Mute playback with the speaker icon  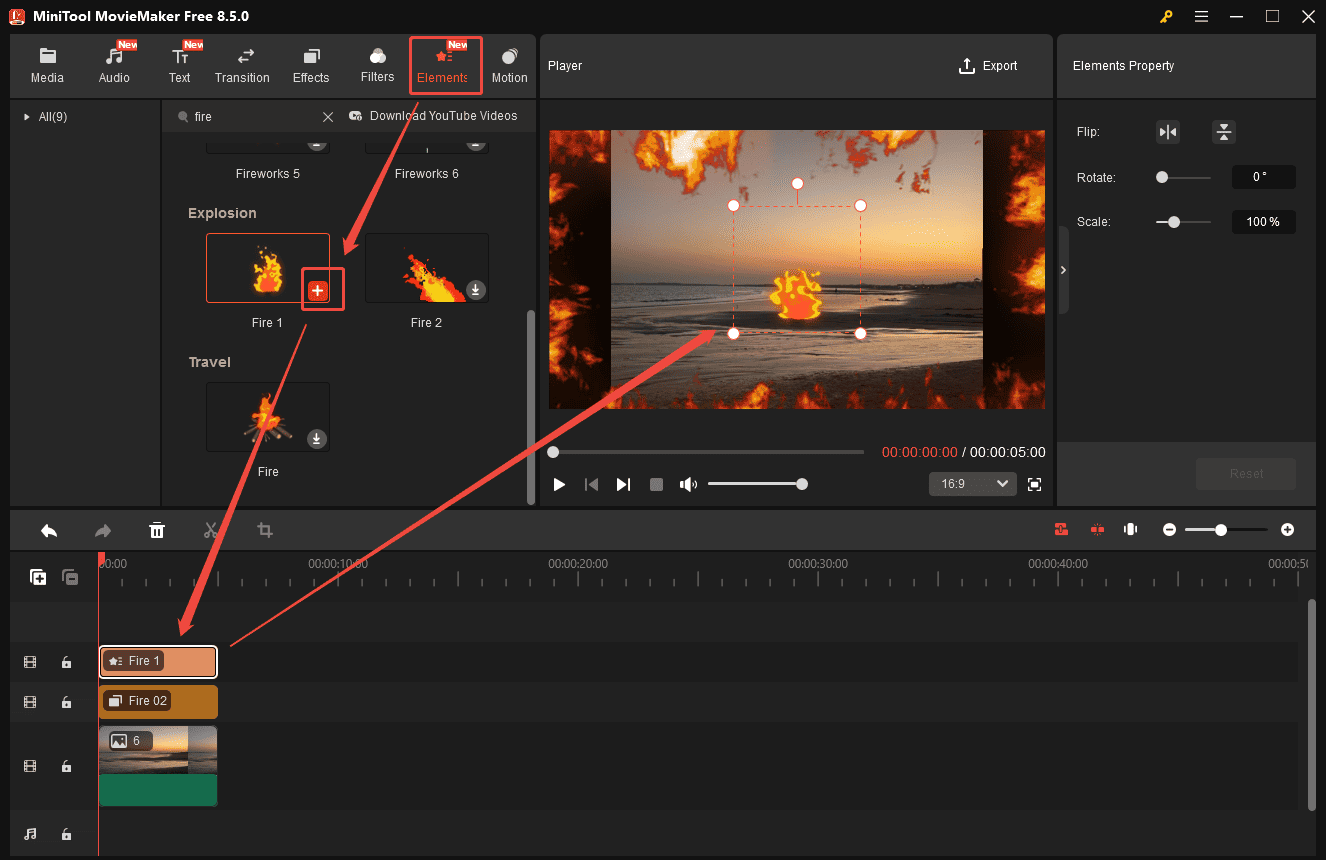point(688,484)
